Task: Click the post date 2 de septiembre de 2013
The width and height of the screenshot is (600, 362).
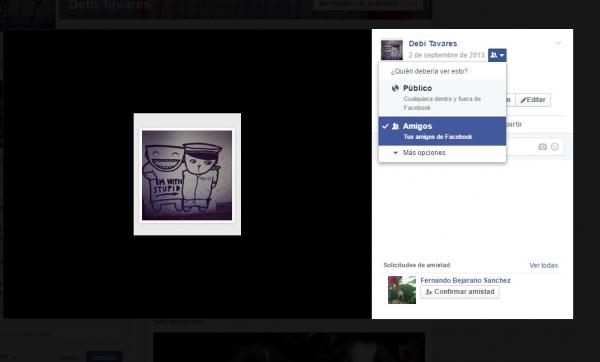Action: pos(447,55)
